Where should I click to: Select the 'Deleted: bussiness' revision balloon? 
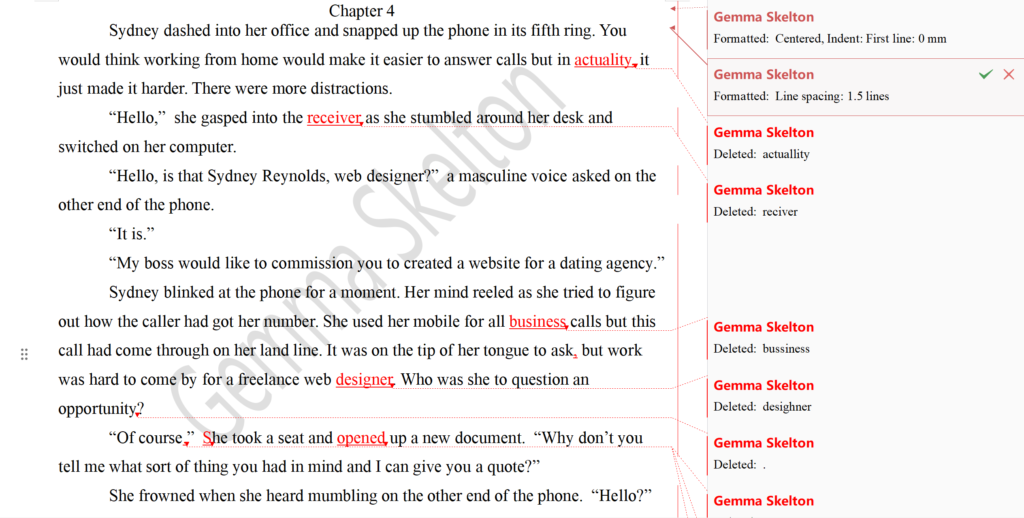[865, 338]
